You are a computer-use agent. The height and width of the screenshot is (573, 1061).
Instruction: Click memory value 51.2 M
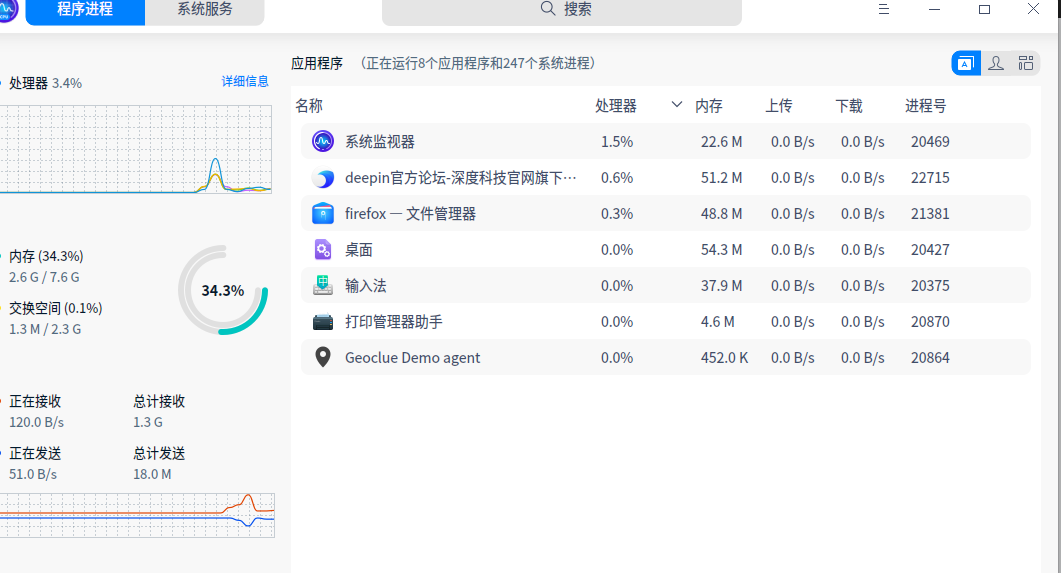(721, 178)
